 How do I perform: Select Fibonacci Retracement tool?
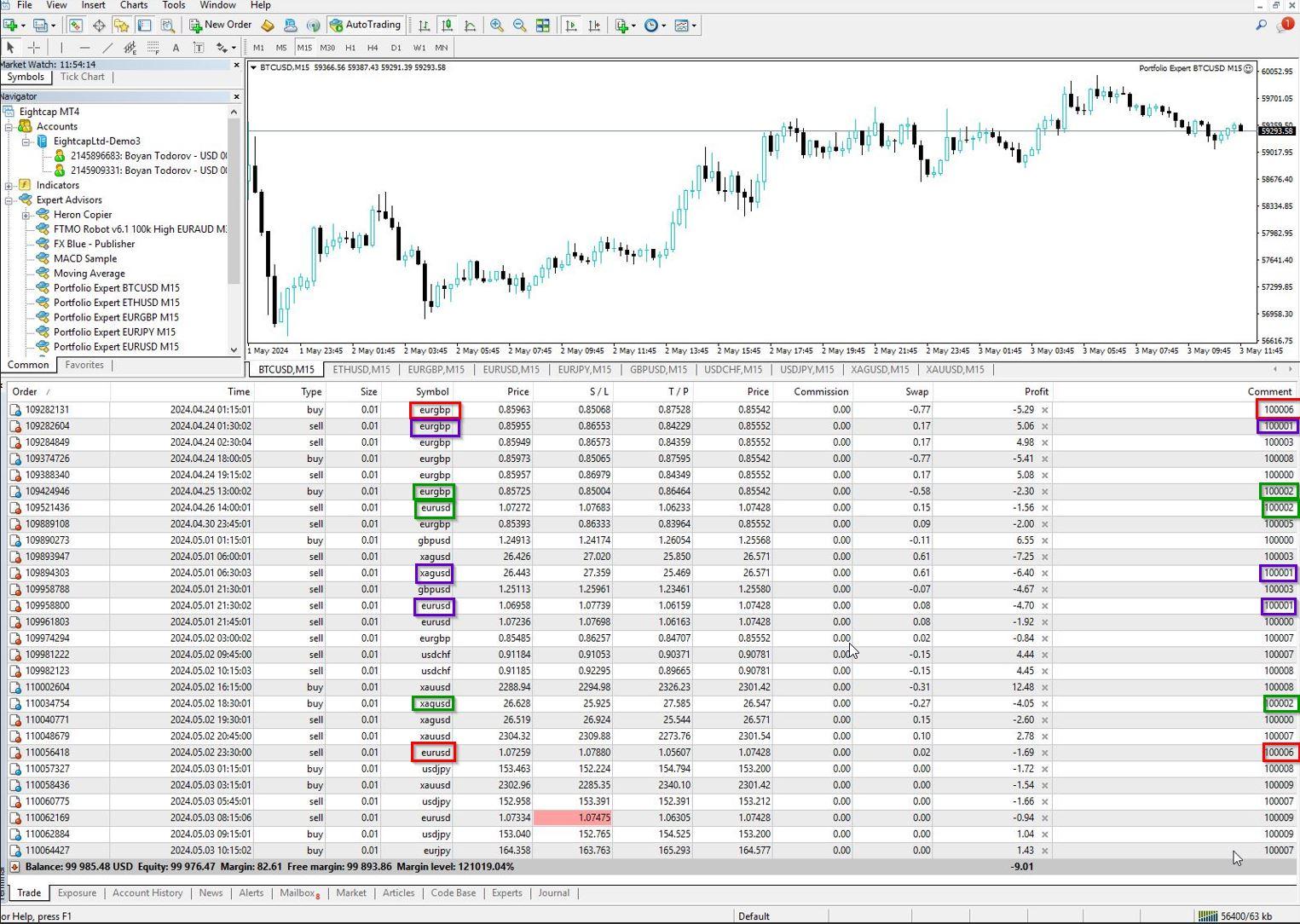point(153,48)
